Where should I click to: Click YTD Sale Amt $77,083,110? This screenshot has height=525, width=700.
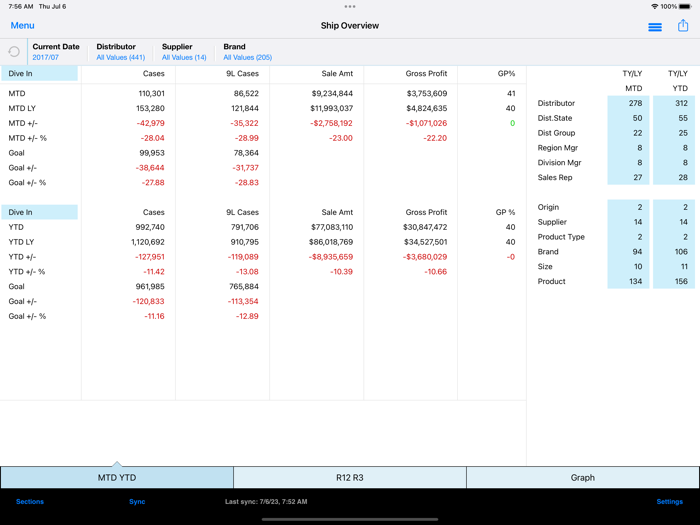tap(332, 227)
